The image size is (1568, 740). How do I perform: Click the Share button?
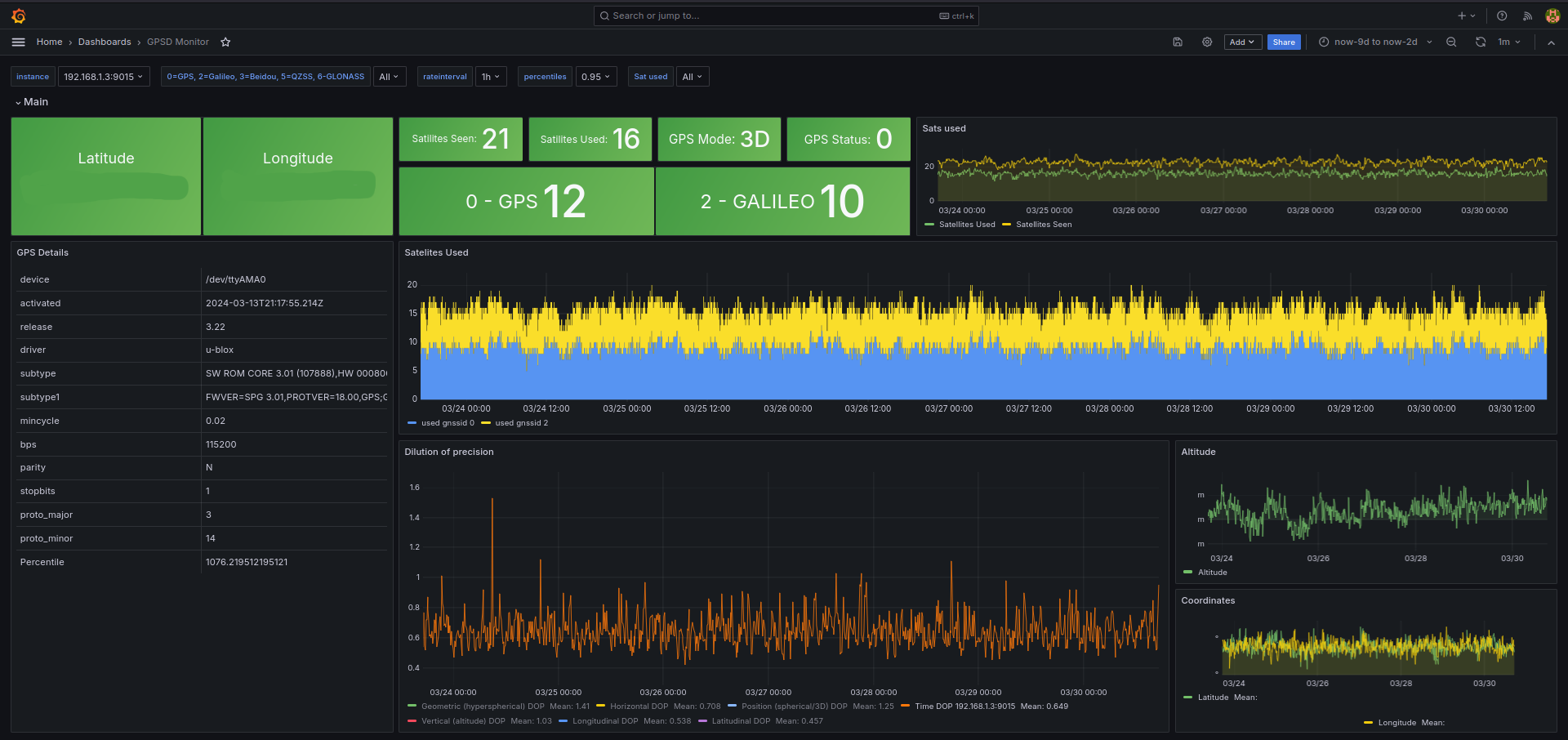click(1284, 42)
